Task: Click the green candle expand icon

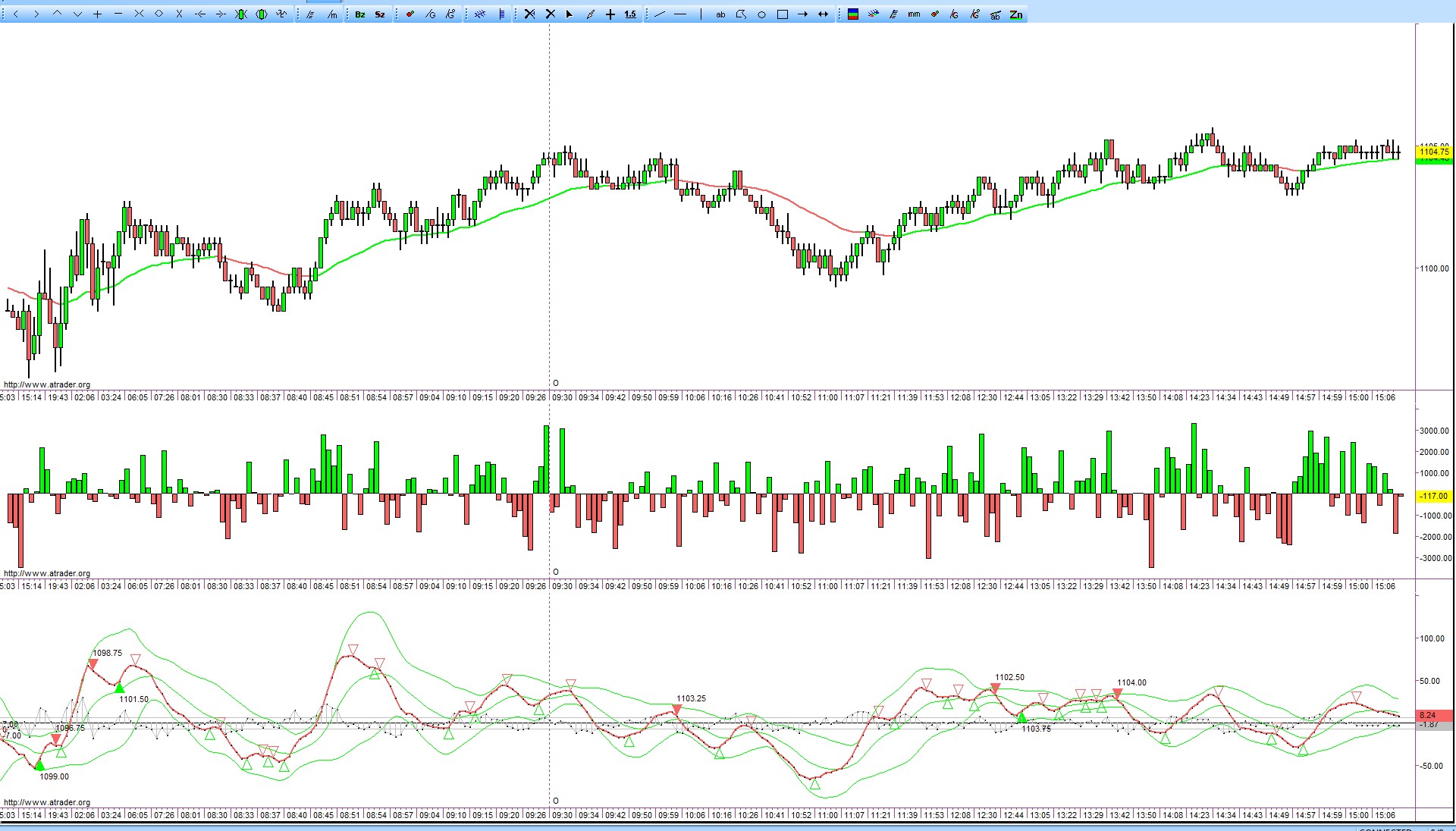Action: (x=262, y=14)
